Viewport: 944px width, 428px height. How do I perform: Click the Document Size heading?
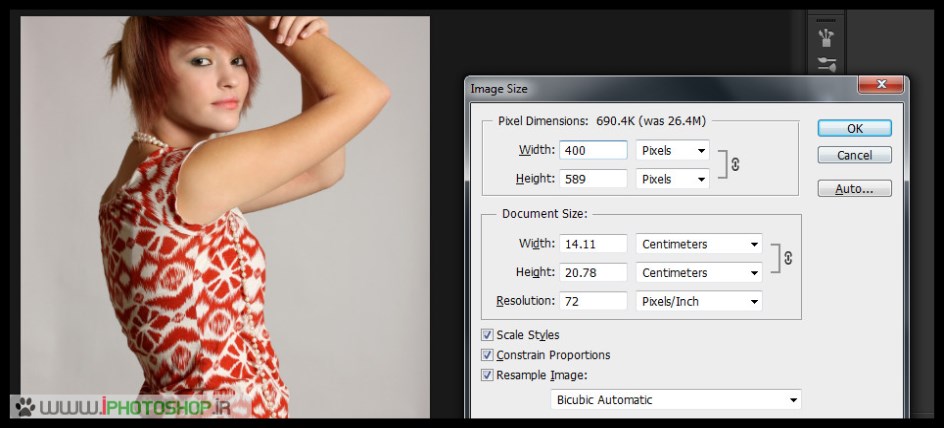click(545, 214)
